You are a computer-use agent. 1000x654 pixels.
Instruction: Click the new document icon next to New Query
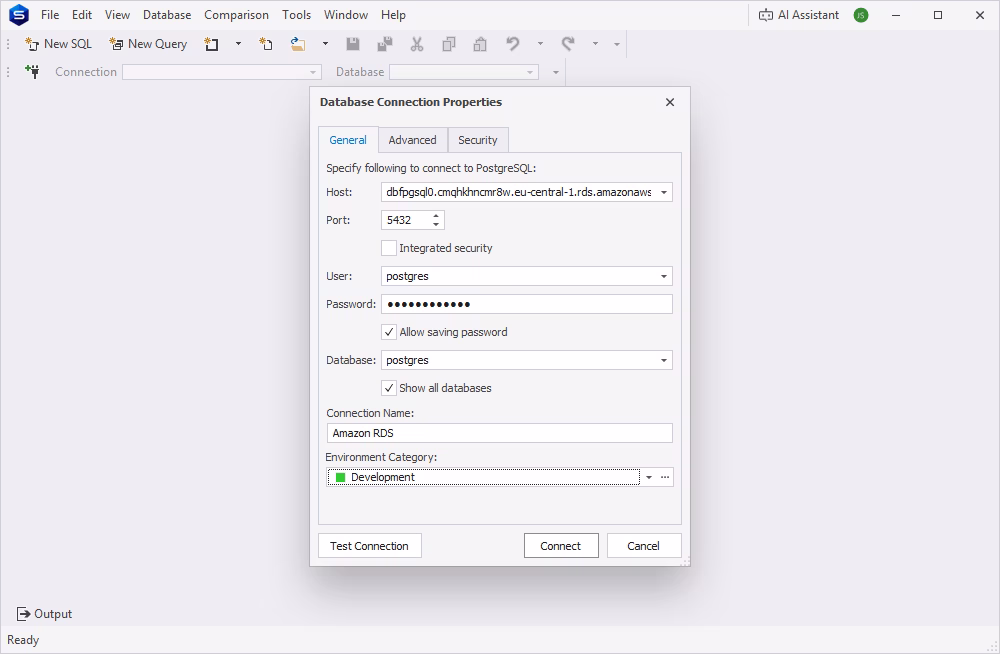click(x=211, y=44)
